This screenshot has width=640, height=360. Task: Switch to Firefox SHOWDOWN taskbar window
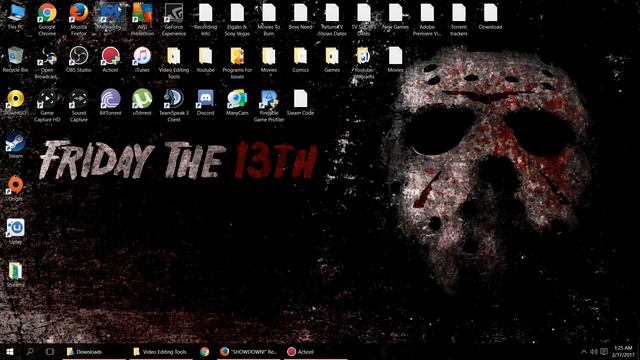click(248, 351)
